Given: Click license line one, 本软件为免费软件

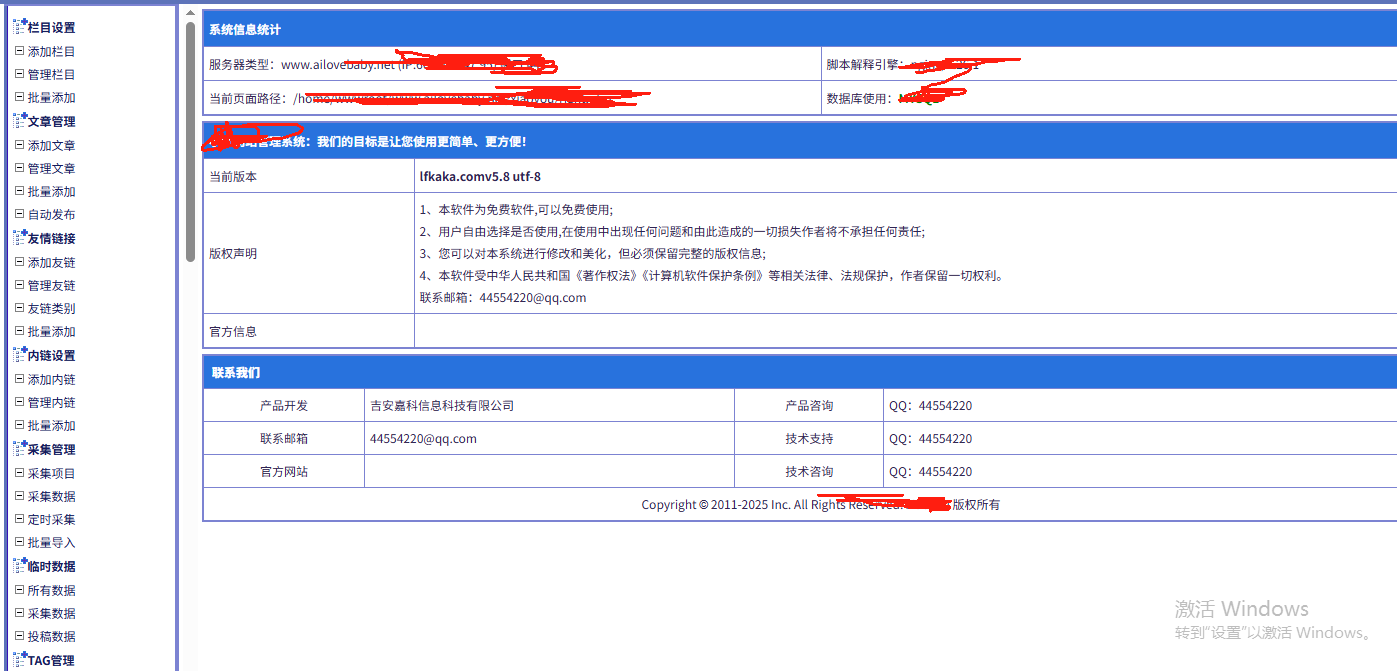Looking at the screenshot, I should tap(516, 209).
